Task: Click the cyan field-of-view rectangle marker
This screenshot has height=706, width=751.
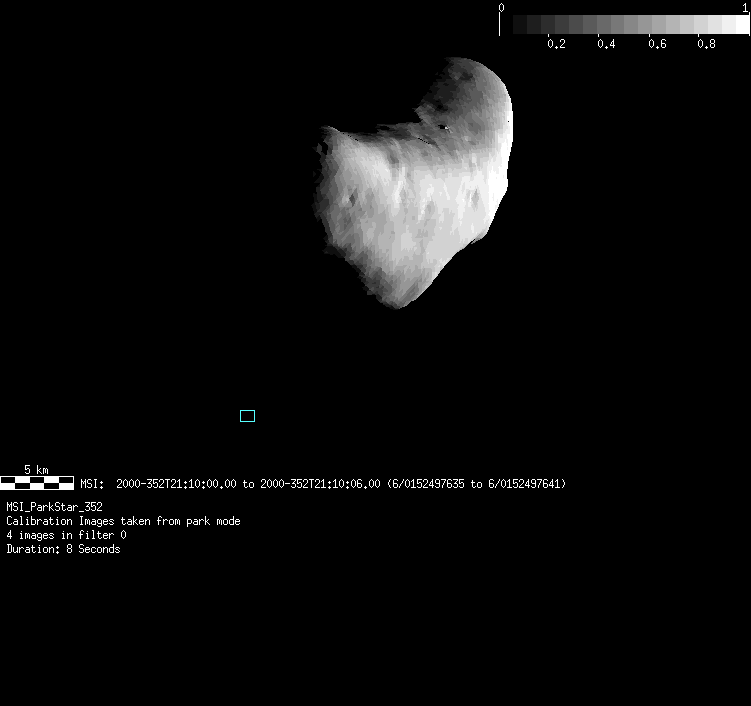Action: [x=247, y=416]
